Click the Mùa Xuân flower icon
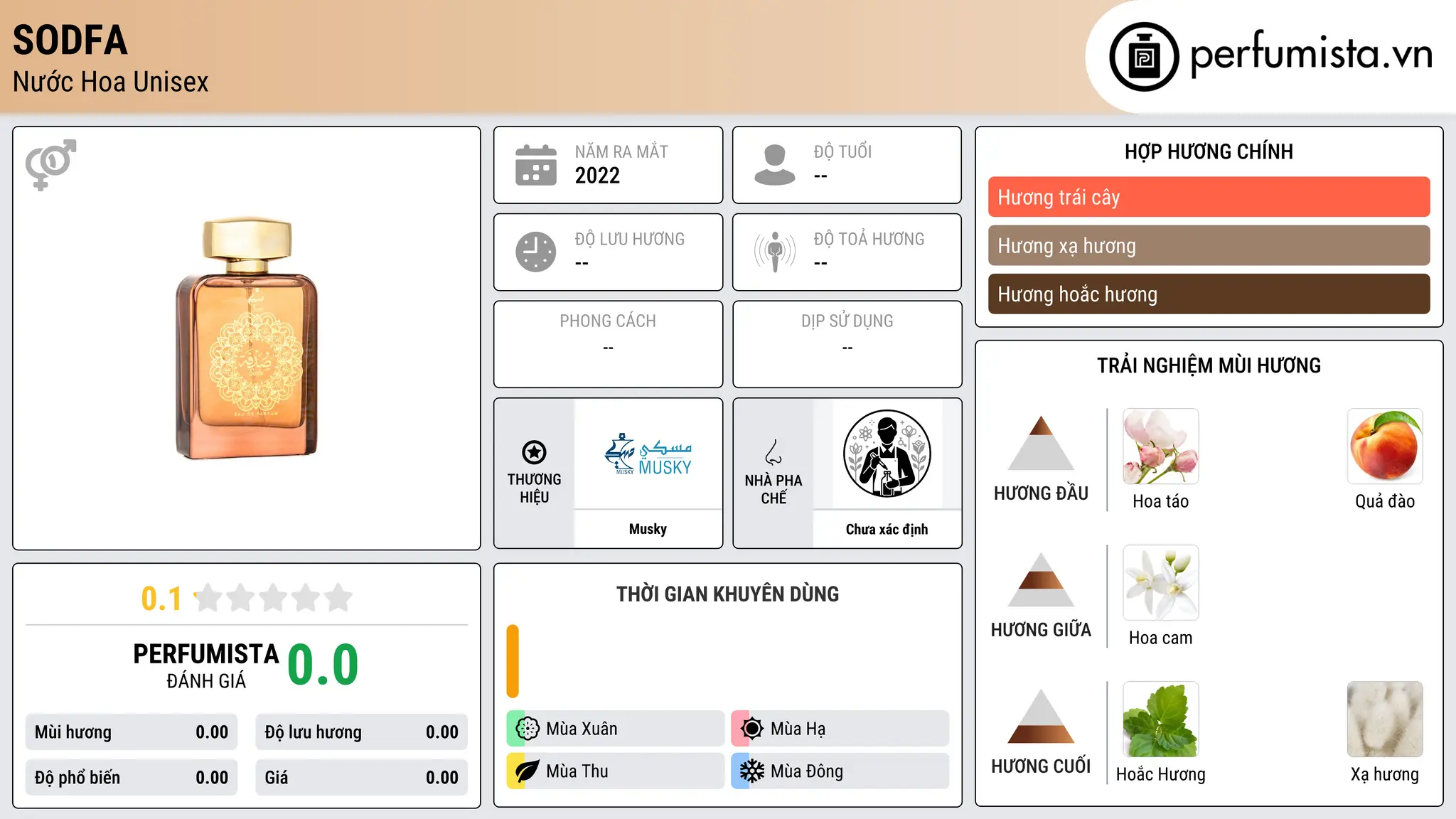Screen dimensions: 1456x819 (x=528, y=729)
